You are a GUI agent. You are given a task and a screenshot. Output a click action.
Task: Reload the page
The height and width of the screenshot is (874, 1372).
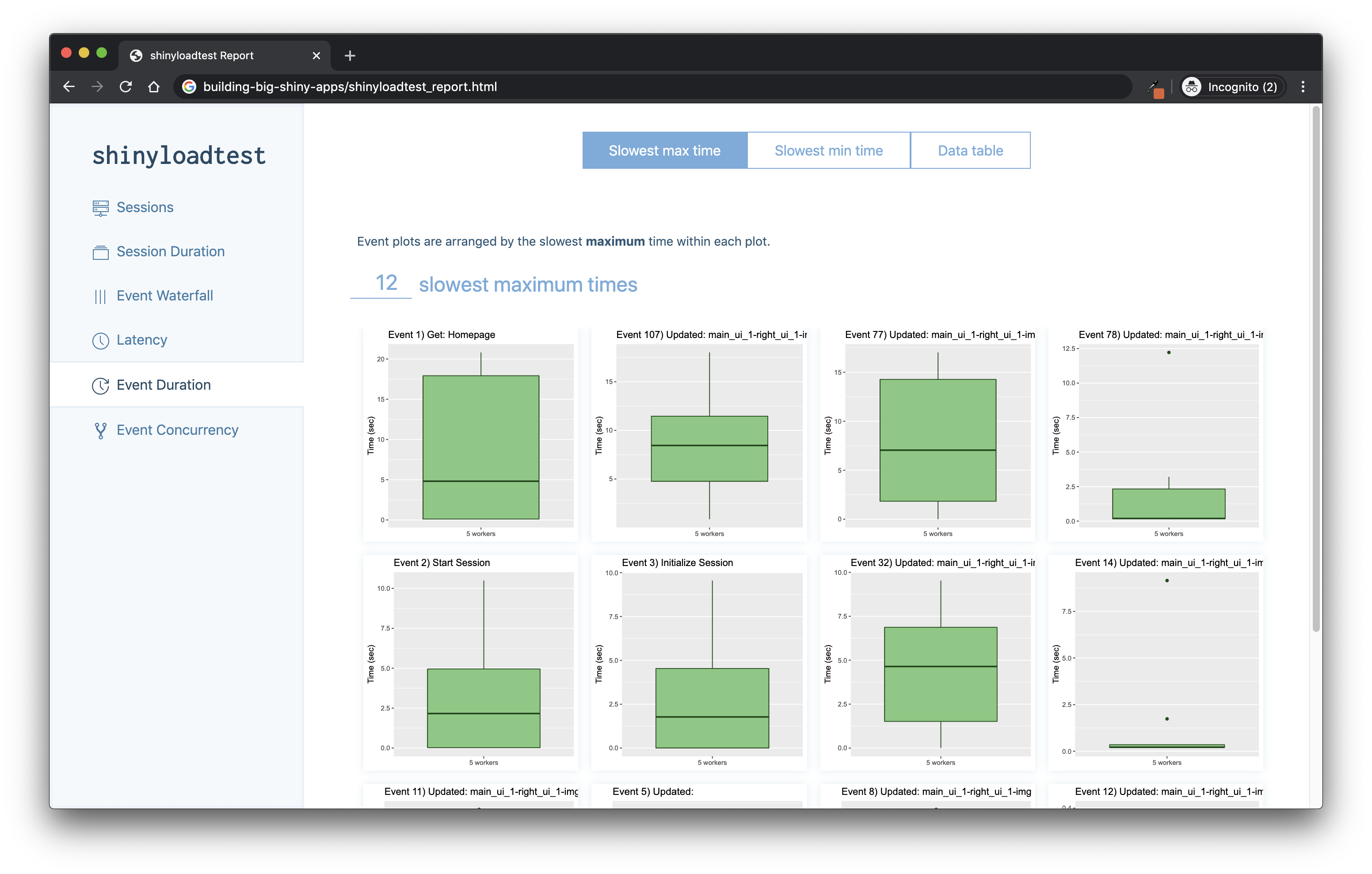(126, 87)
